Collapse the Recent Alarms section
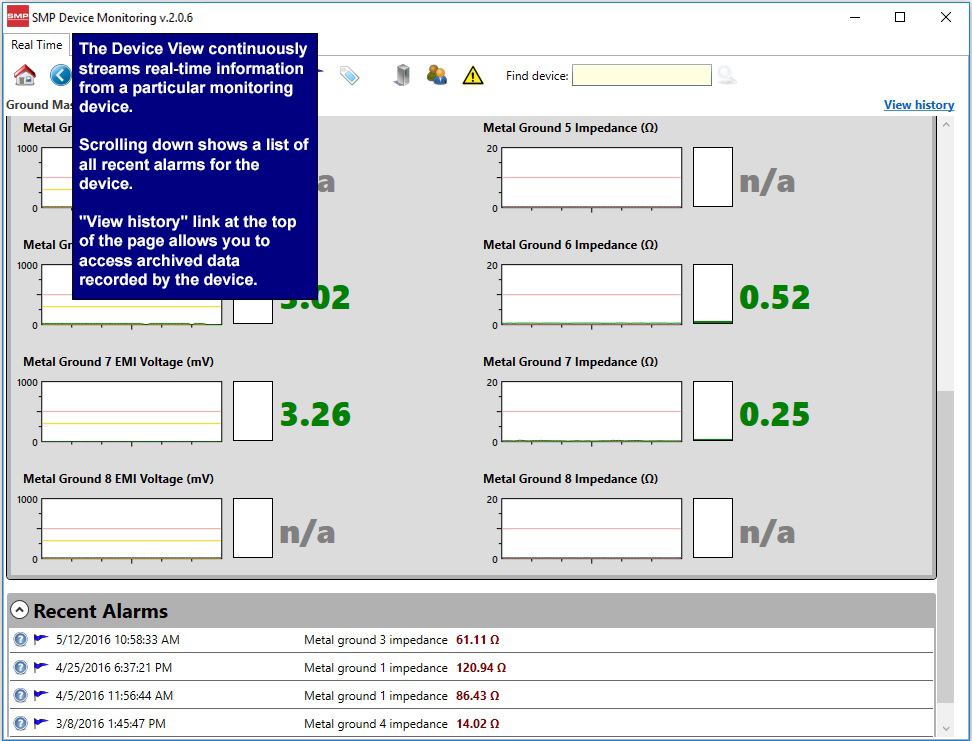 coord(20,611)
